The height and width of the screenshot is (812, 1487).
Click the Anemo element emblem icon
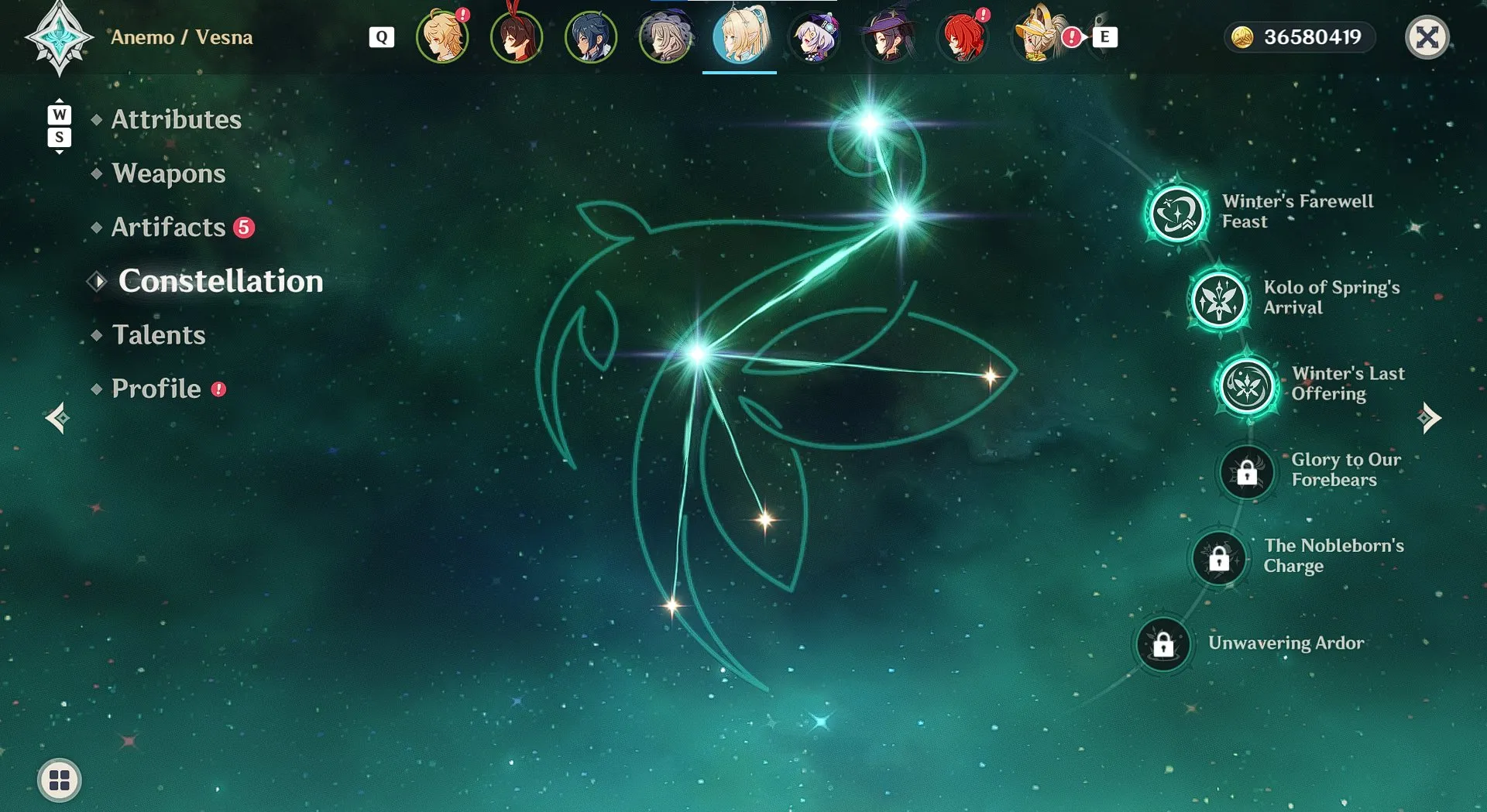60,37
